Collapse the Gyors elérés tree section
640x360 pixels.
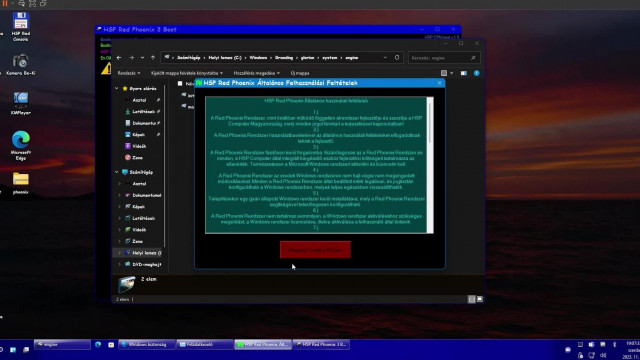coord(117,89)
